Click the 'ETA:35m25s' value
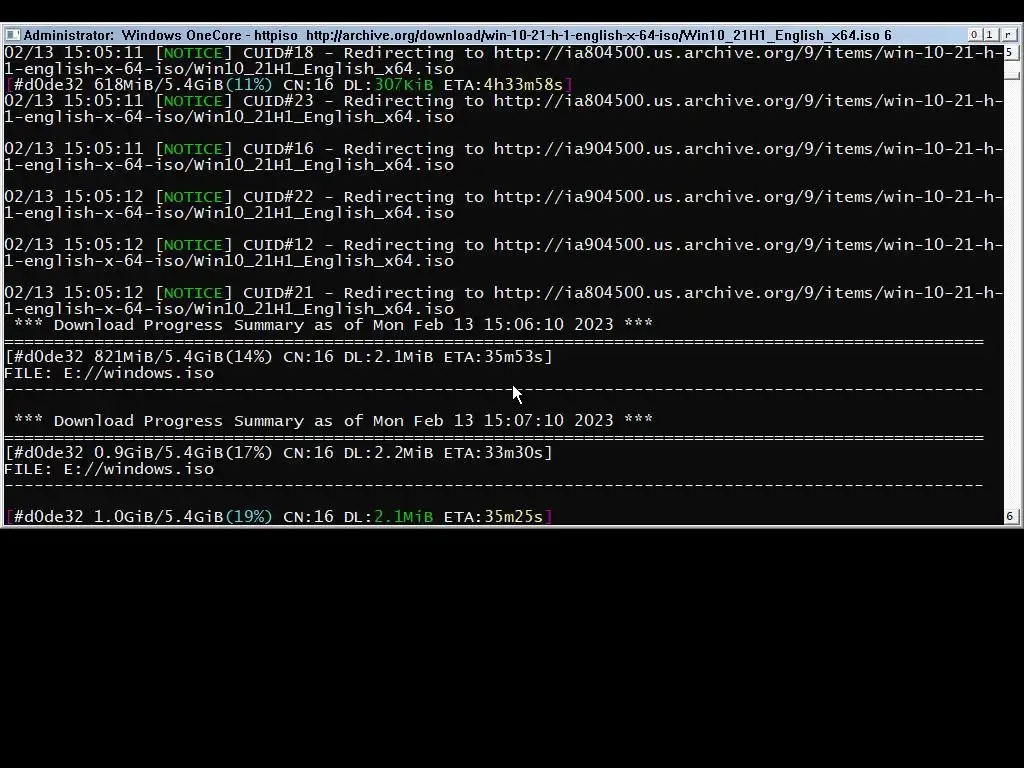Image resolution: width=1024 pixels, height=768 pixels. [493, 517]
